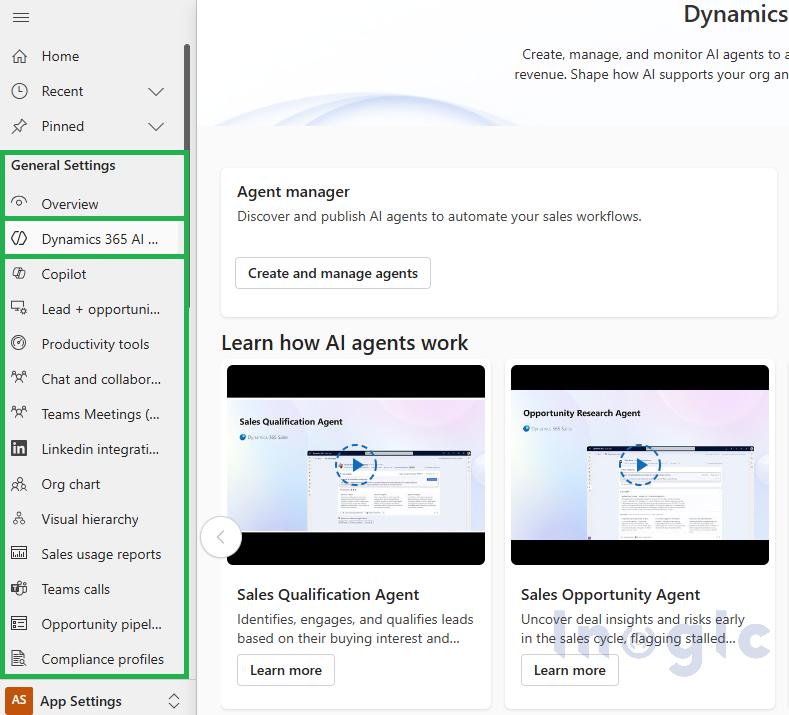Screen dimensions: 789x715
Task: Click Learn more under Sales Opportunity Agent
Action: point(570,670)
